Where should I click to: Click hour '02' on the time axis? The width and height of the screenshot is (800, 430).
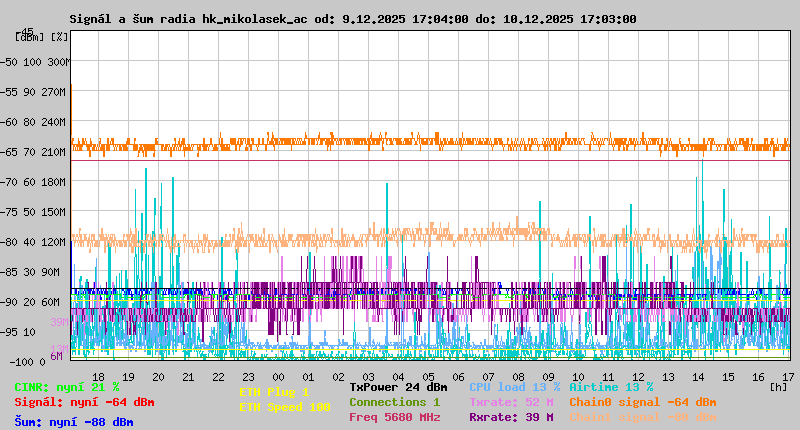(x=338, y=377)
